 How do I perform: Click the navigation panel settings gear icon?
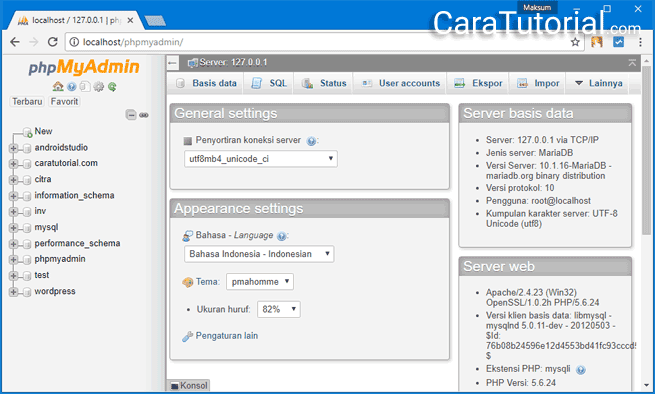[99, 86]
